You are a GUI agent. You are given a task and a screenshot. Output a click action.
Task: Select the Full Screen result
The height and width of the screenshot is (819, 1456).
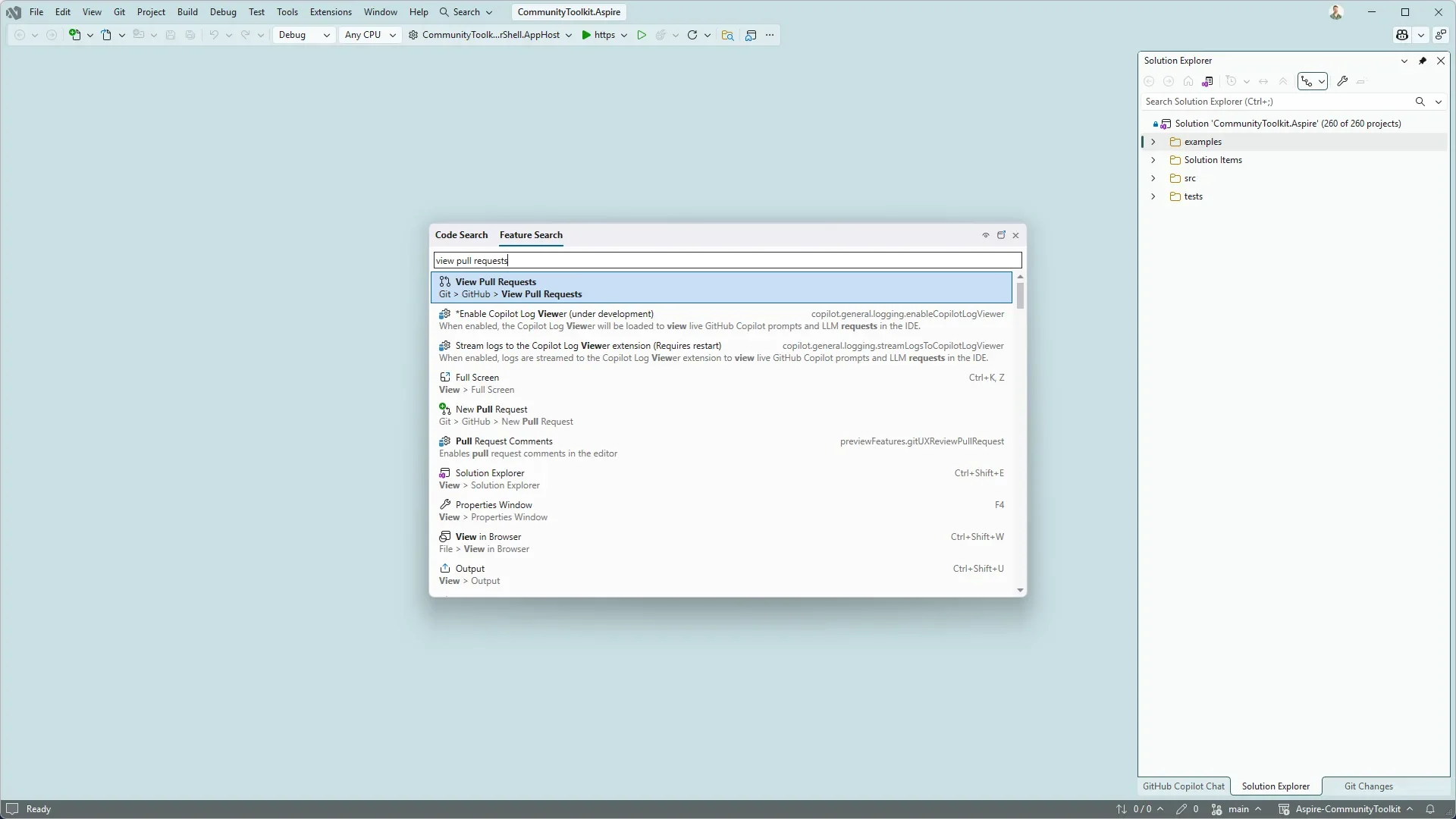click(721, 384)
